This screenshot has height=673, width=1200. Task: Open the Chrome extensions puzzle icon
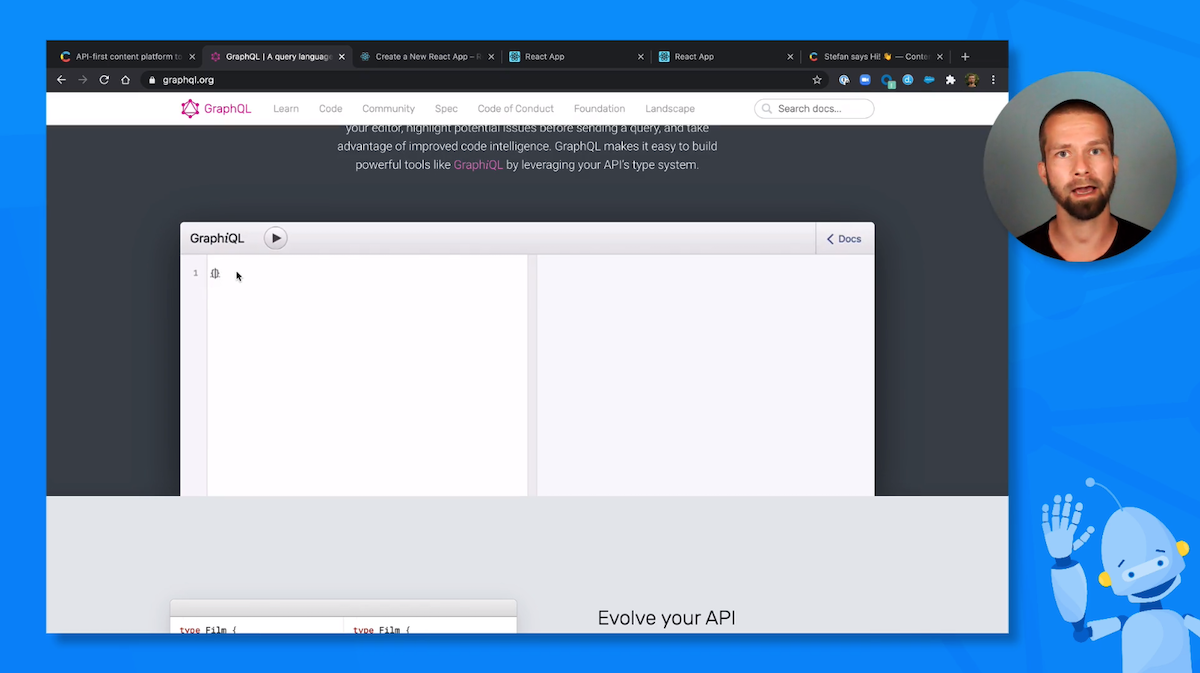(950, 80)
